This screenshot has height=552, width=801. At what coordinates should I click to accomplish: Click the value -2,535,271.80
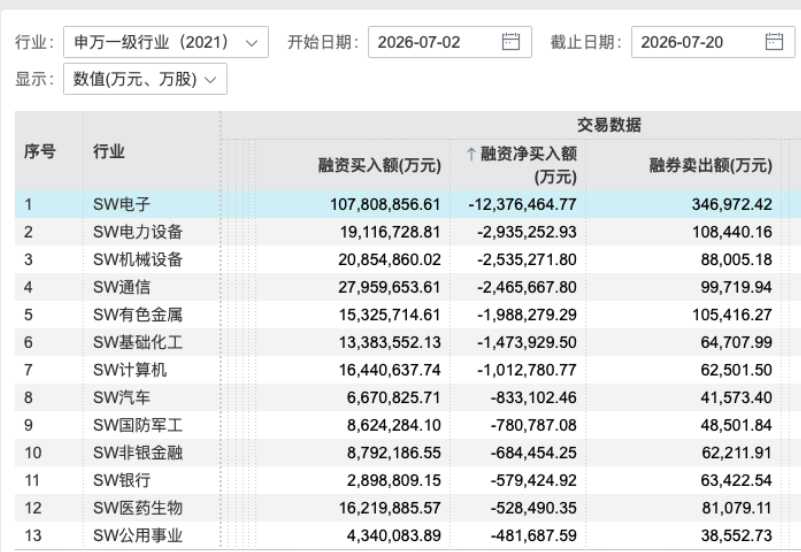coord(527,259)
